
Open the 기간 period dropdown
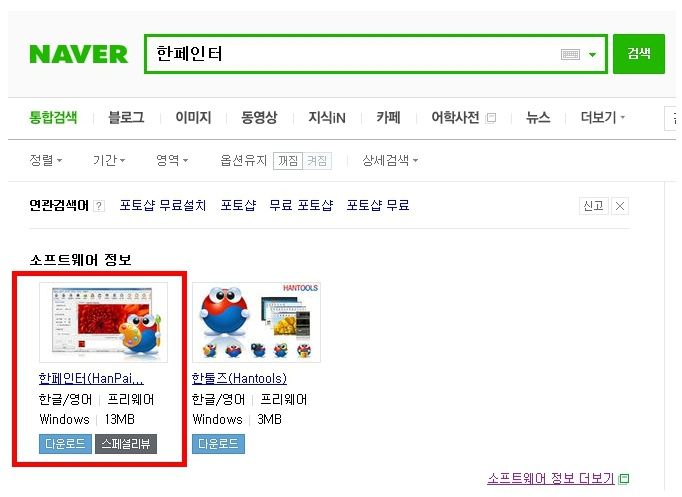[109, 160]
